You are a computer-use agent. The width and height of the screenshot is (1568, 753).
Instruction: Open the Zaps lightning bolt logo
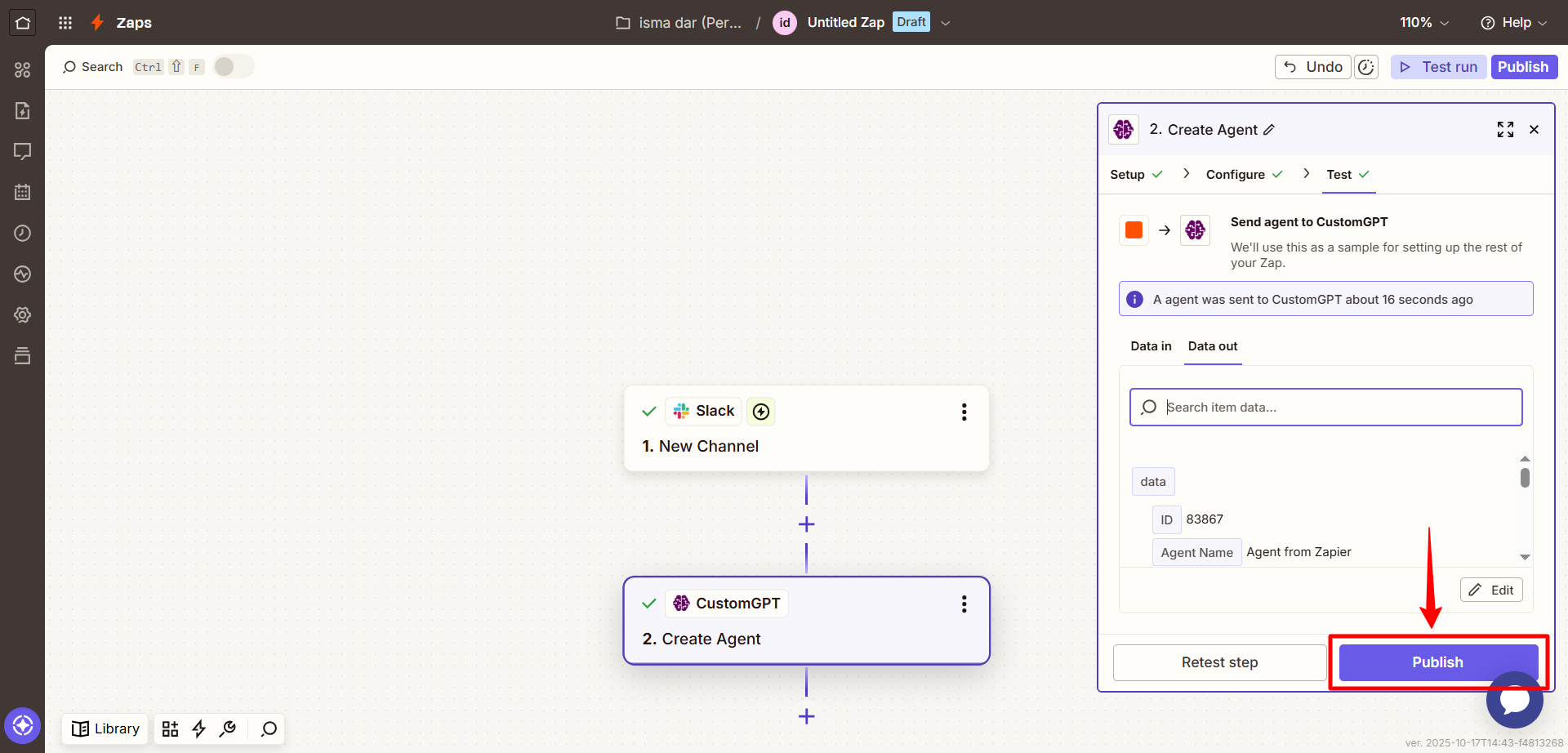tap(97, 23)
